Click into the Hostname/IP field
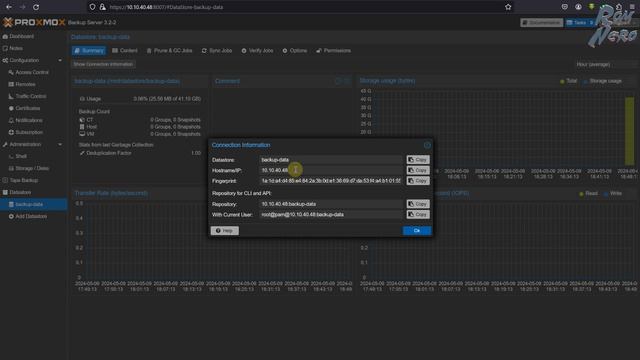 (331, 170)
